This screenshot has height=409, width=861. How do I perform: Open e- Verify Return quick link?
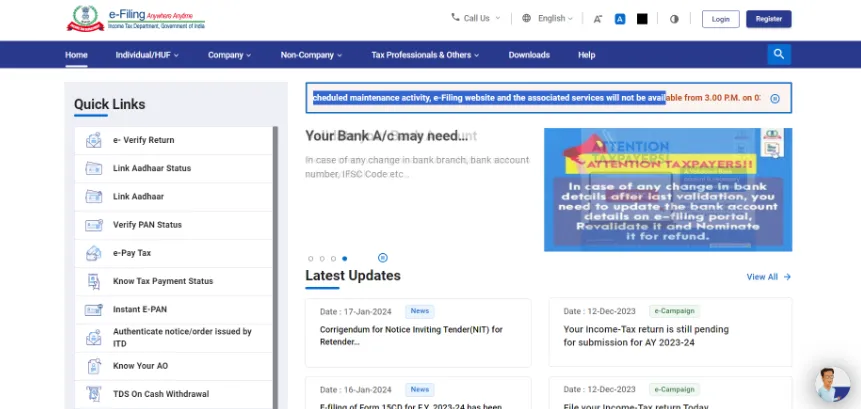click(174, 141)
